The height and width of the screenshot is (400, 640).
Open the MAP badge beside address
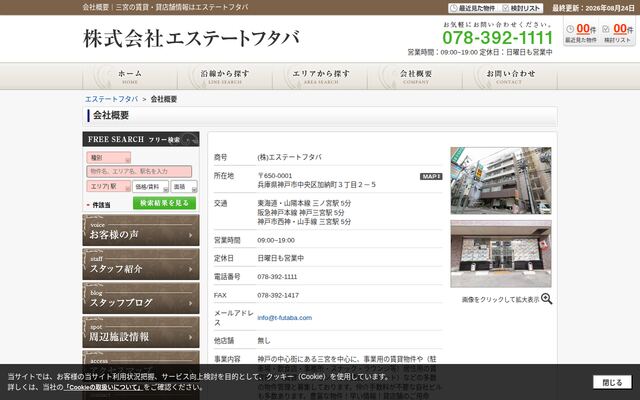pos(431,176)
